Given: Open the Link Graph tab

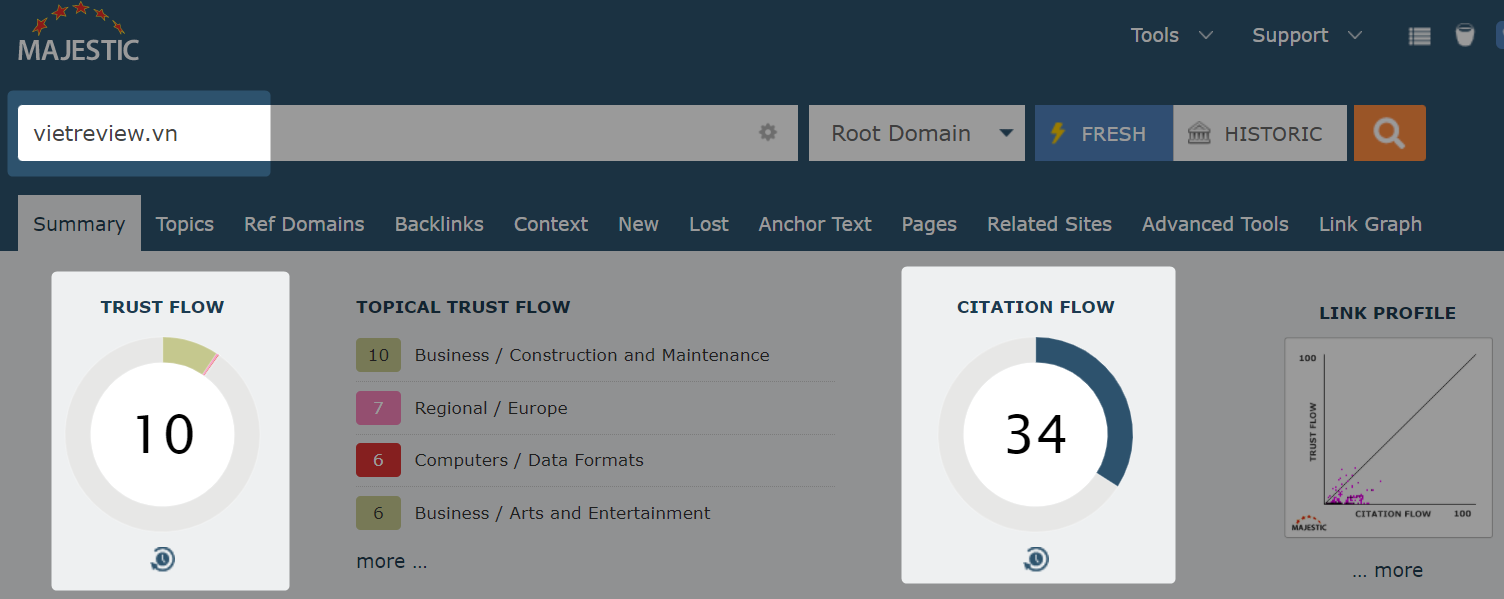Looking at the screenshot, I should click(1370, 224).
